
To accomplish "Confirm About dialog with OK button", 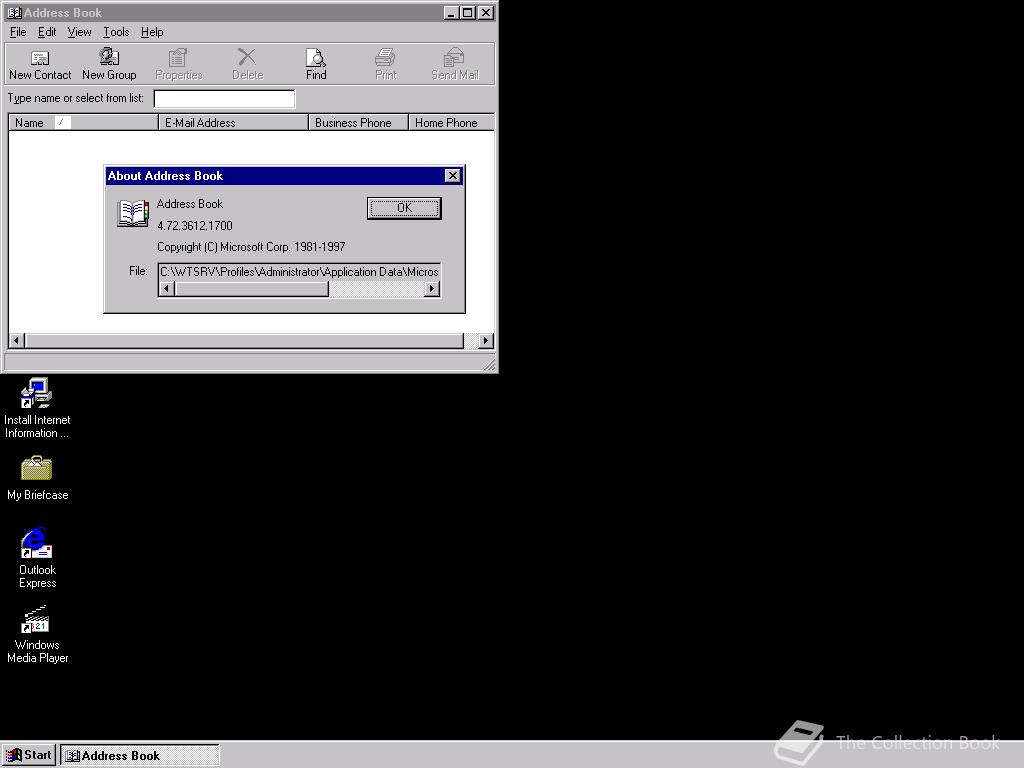I will [x=404, y=208].
